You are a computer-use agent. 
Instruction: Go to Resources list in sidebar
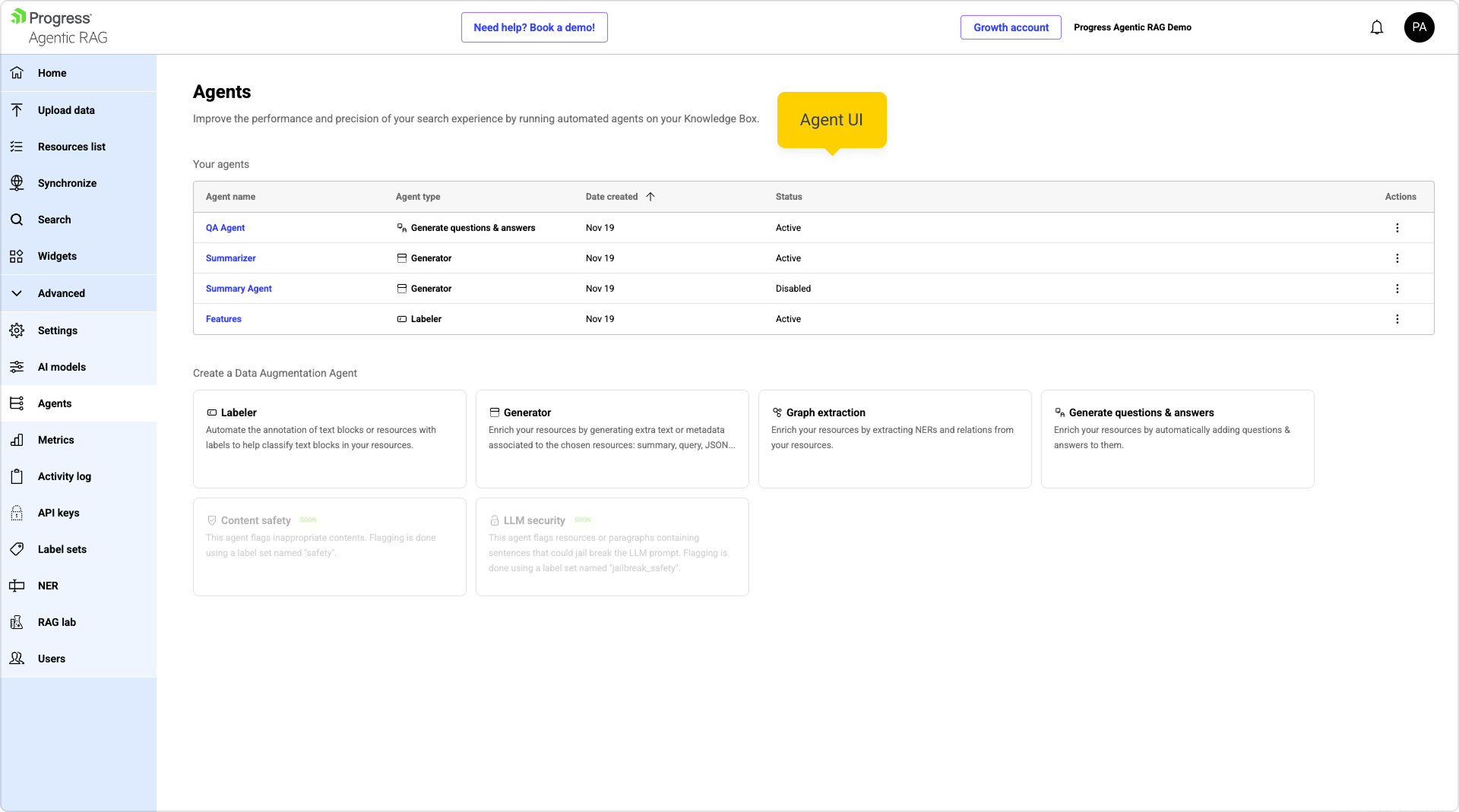coord(71,147)
